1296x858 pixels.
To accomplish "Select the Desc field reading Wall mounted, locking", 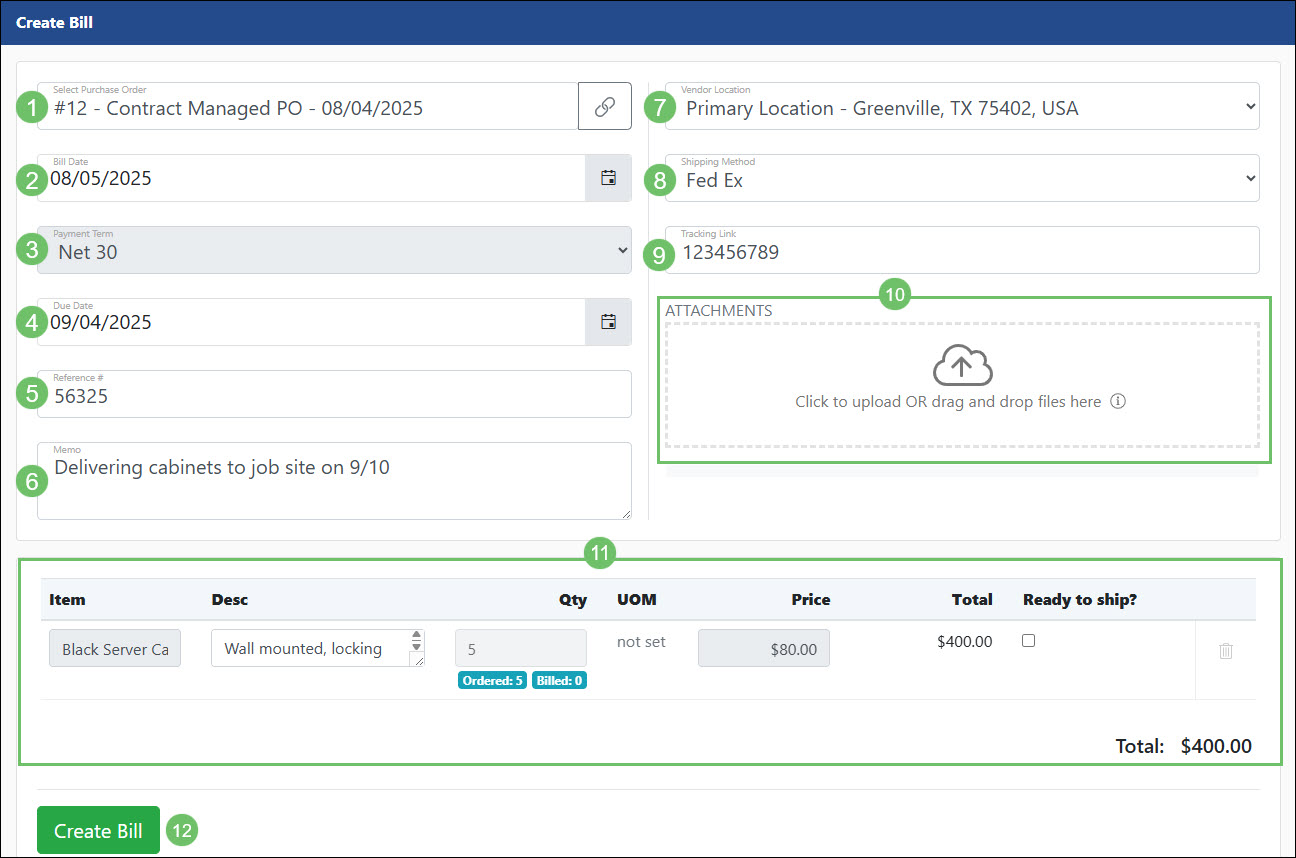I will click(x=310, y=648).
